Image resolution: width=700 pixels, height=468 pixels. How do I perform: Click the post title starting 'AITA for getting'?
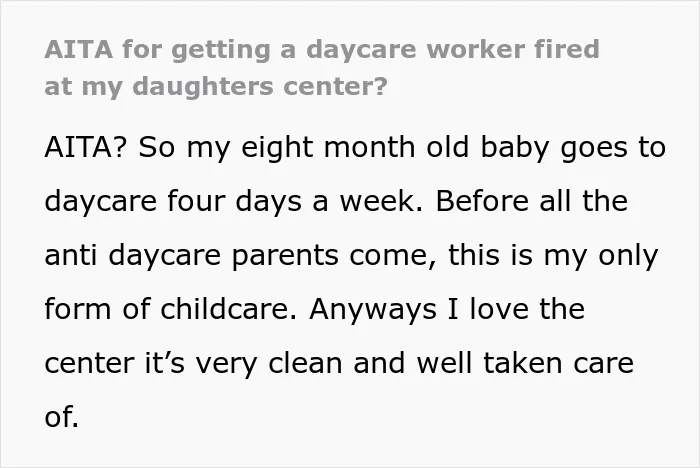321,67
